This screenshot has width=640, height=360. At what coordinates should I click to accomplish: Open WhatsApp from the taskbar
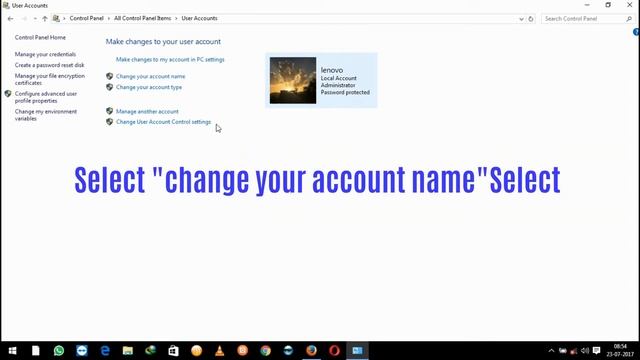pos(59,351)
